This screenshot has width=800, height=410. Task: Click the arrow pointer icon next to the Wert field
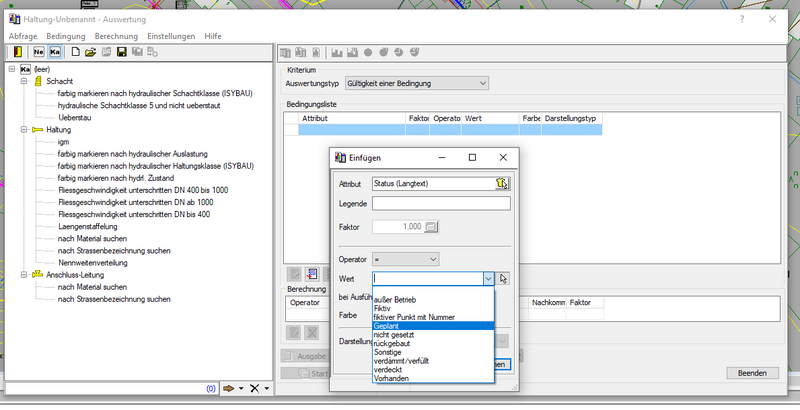click(x=504, y=278)
